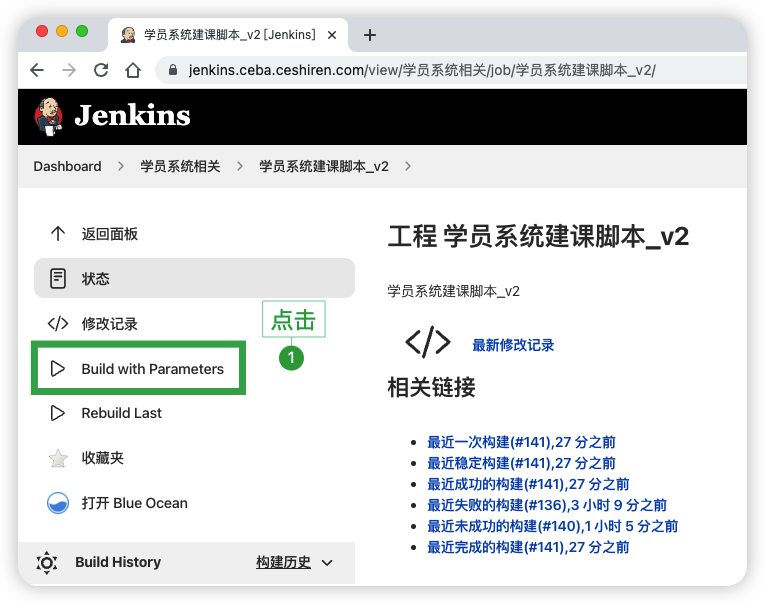The image size is (765, 604).
Task: Click the Jenkins butler logo icon
Action: click(48, 116)
